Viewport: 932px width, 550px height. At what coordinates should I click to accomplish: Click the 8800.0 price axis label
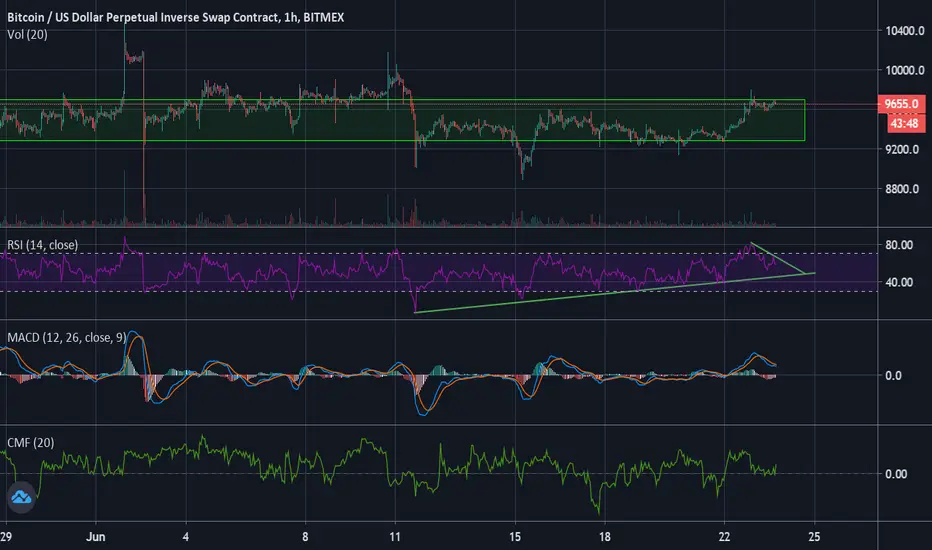point(902,189)
